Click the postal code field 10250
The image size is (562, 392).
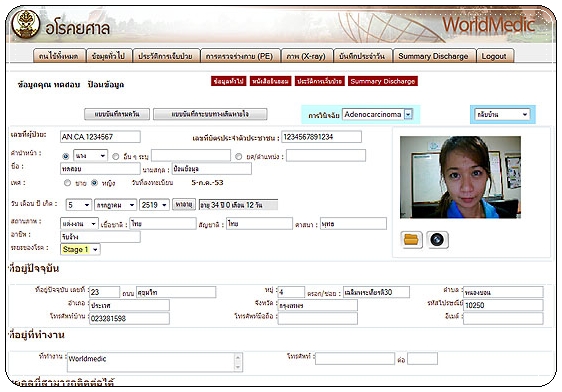coord(503,305)
